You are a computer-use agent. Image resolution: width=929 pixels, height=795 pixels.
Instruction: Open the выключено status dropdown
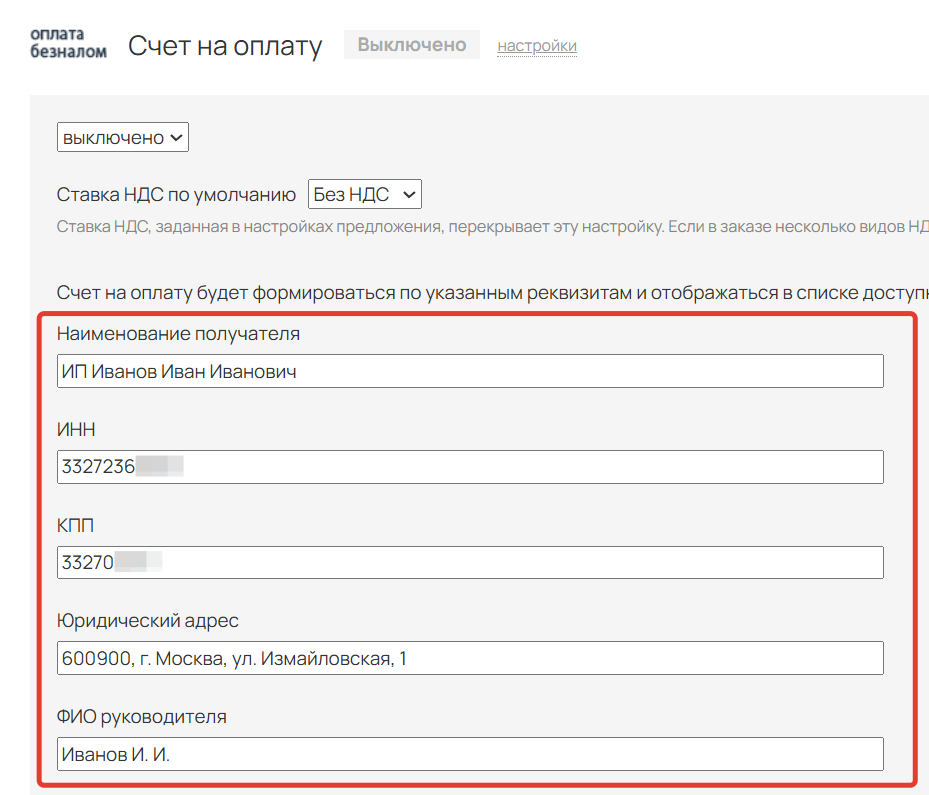tap(122, 138)
